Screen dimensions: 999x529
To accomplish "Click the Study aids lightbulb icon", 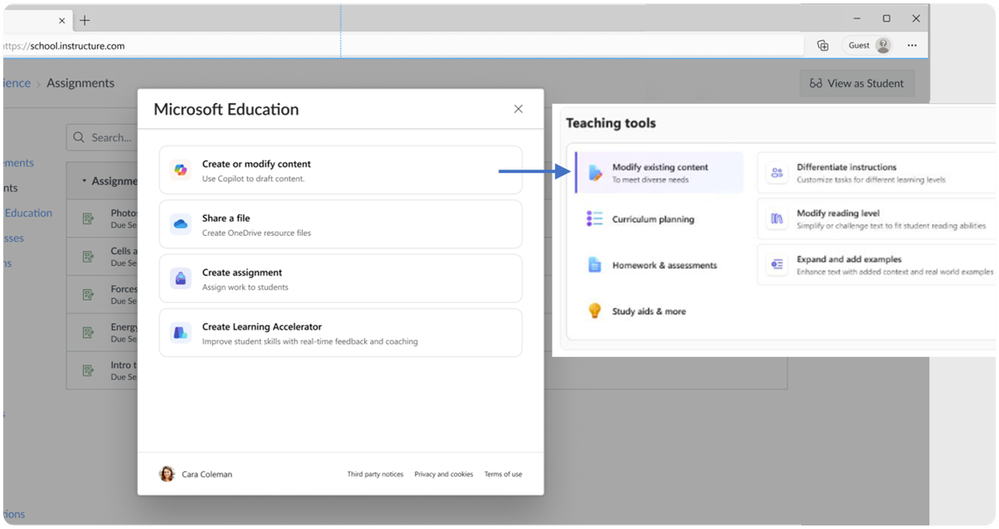I will pos(594,311).
